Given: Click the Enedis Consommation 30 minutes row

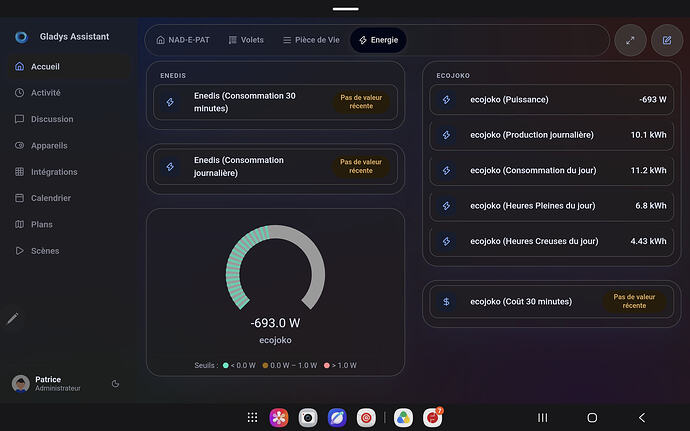Looking at the screenshot, I should pyautogui.click(x=275, y=102).
